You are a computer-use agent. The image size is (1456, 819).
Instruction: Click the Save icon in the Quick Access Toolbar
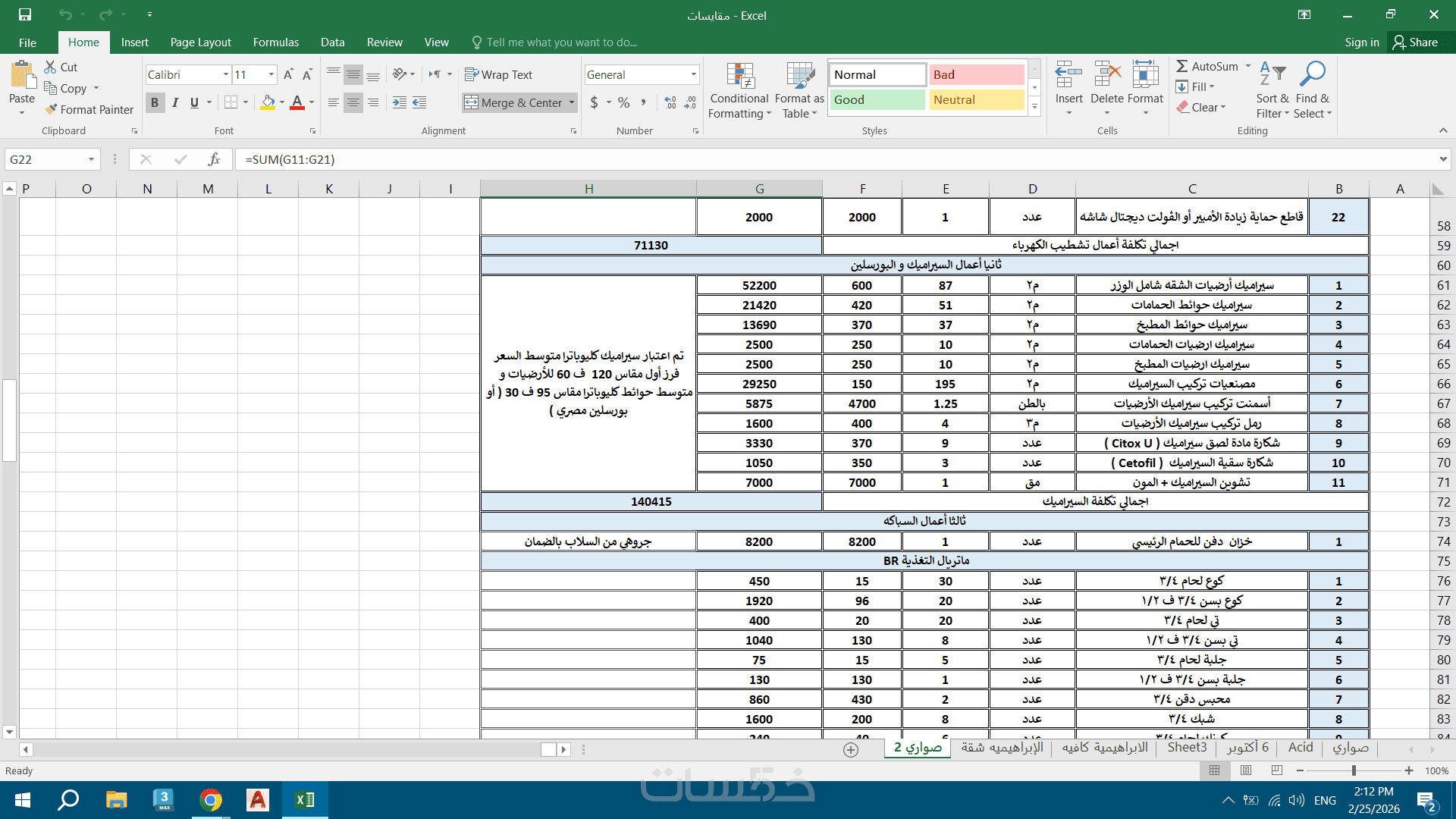pos(25,14)
